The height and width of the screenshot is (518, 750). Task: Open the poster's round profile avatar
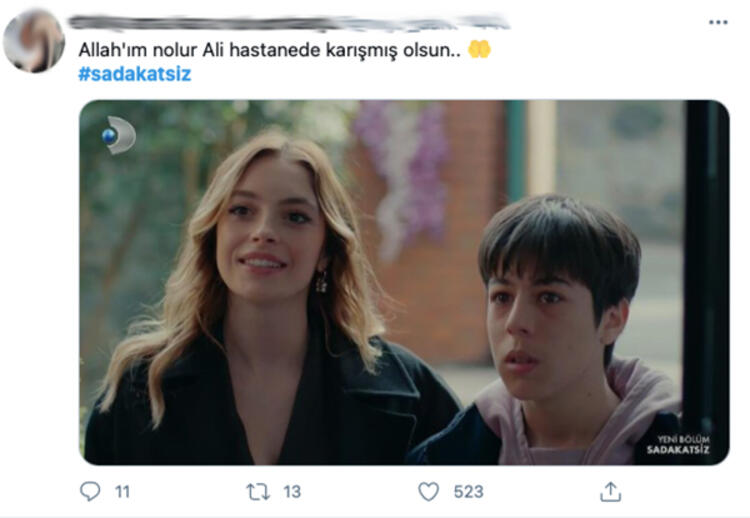(33, 41)
